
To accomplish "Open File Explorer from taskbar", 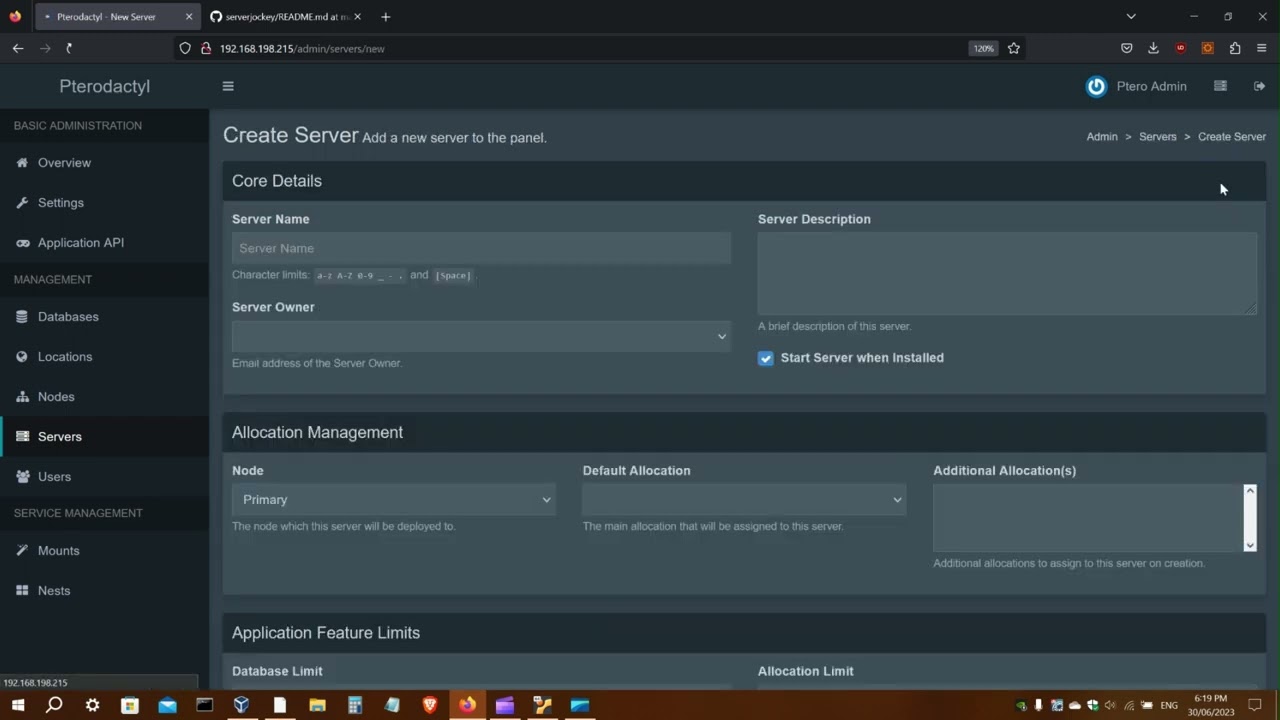I will (317, 705).
